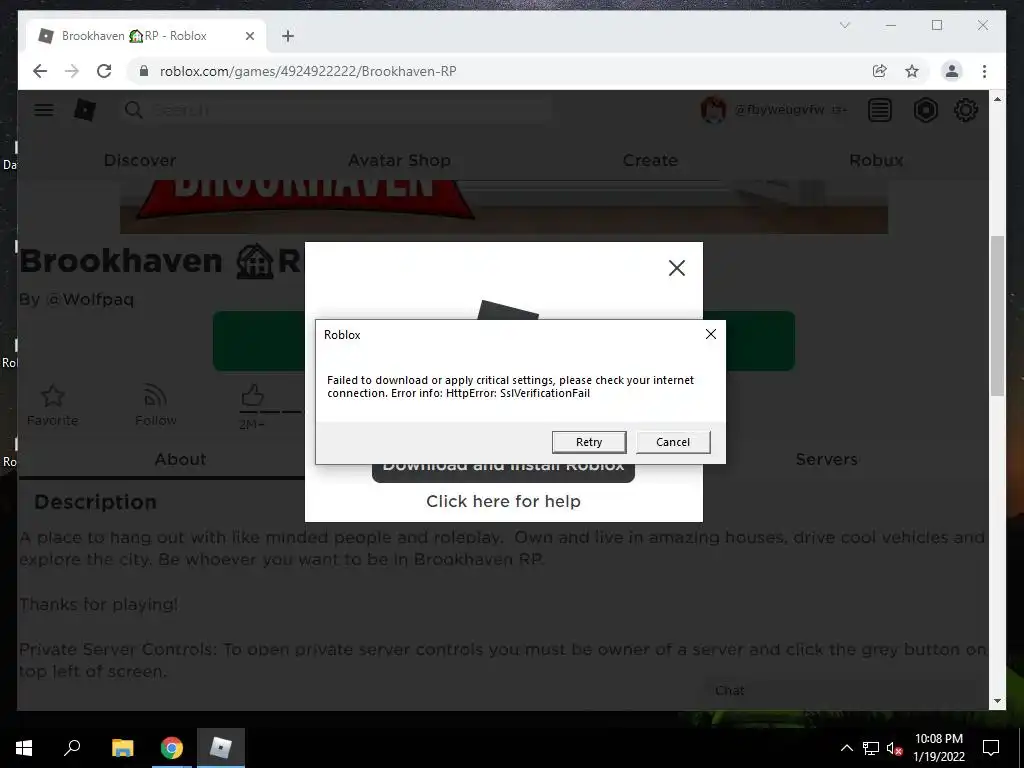Image resolution: width=1024 pixels, height=768 pixels.
Task: Show hidden system tray icons
Action: [846, 748]
